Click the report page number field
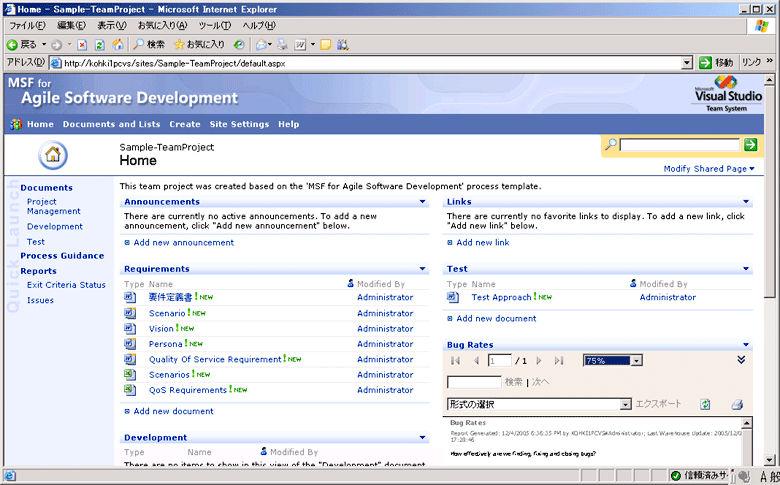780x485 pixels. coord(499,361)
